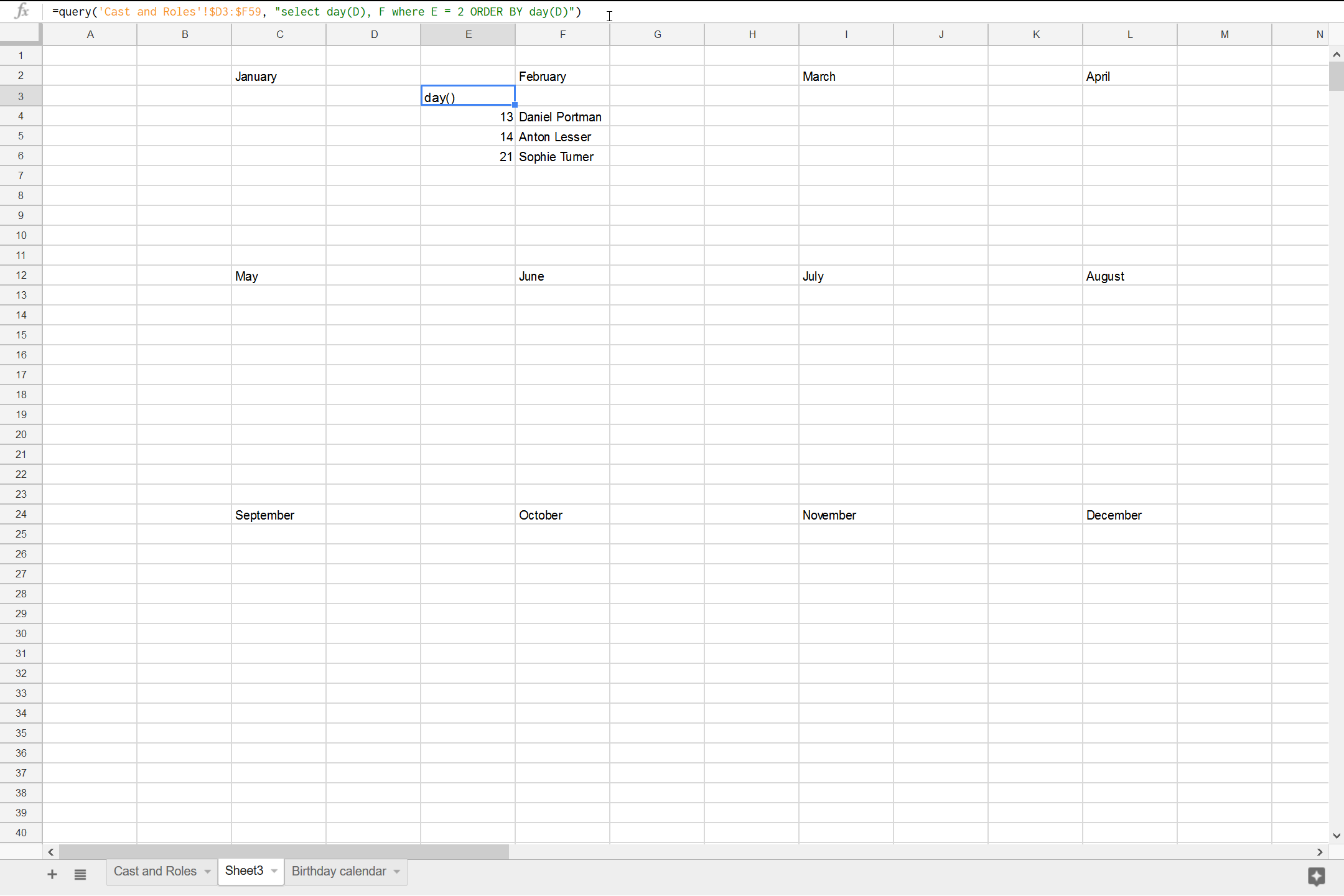
Task: Select column E header
Action: point(467,34)
